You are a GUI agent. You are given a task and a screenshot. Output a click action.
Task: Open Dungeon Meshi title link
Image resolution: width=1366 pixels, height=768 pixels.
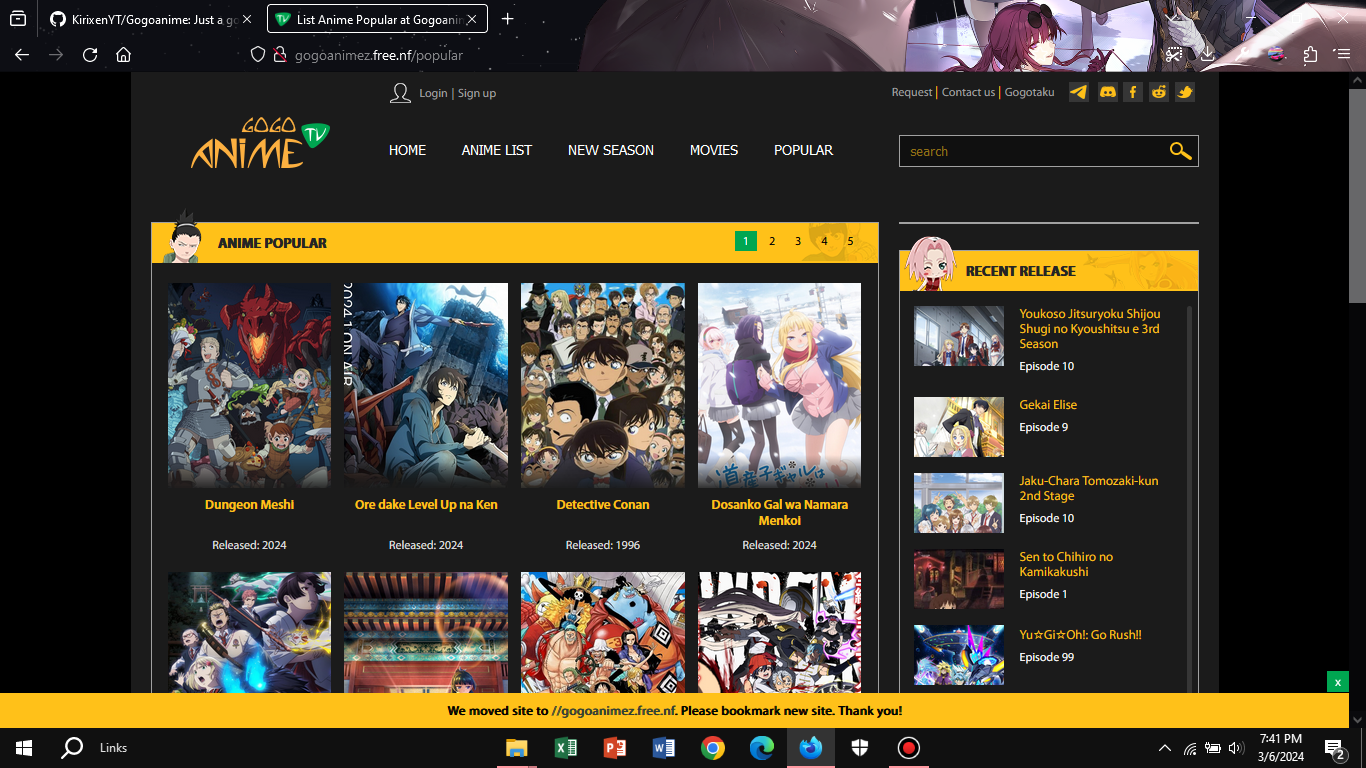(249, 505)
